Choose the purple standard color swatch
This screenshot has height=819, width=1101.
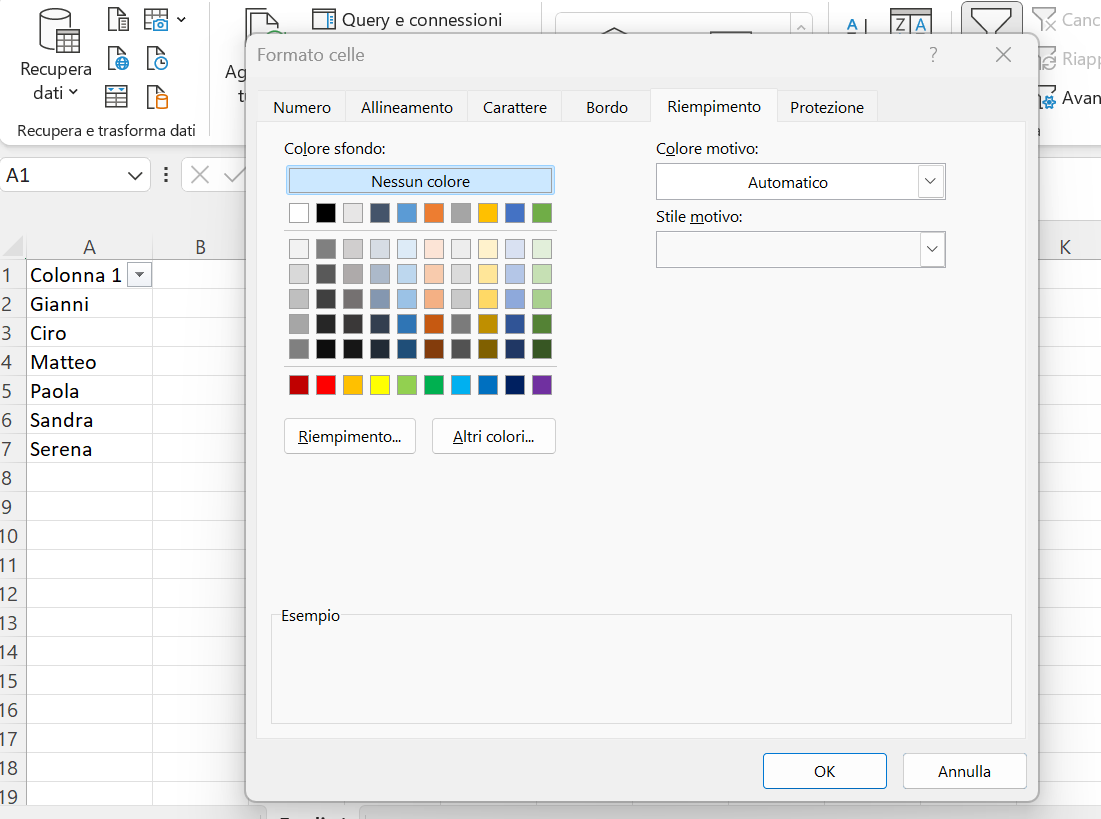(x=541, y=385)
